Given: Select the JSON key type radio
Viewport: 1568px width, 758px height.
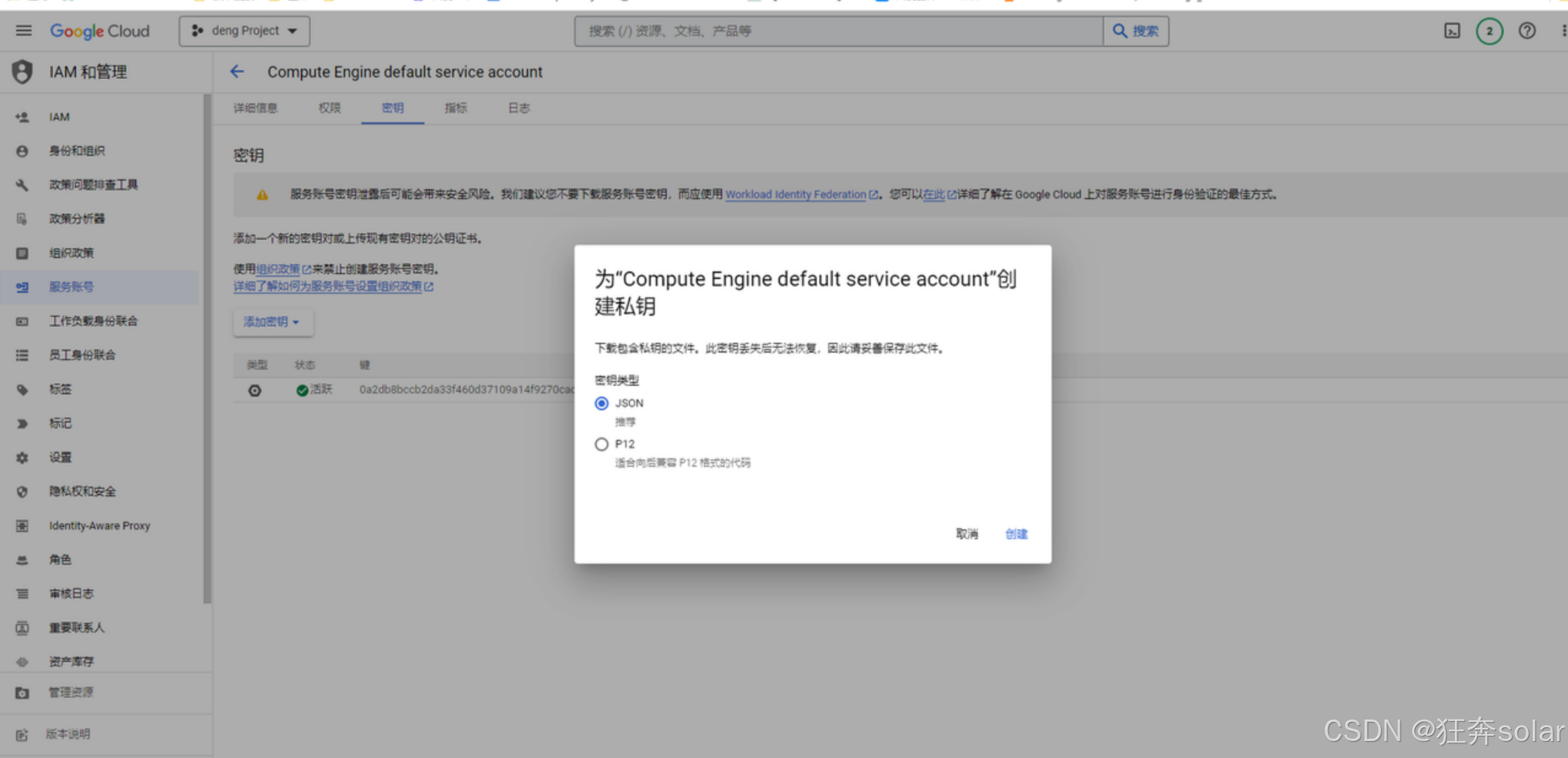Looking at the screenshot, I should click(602, 403).
